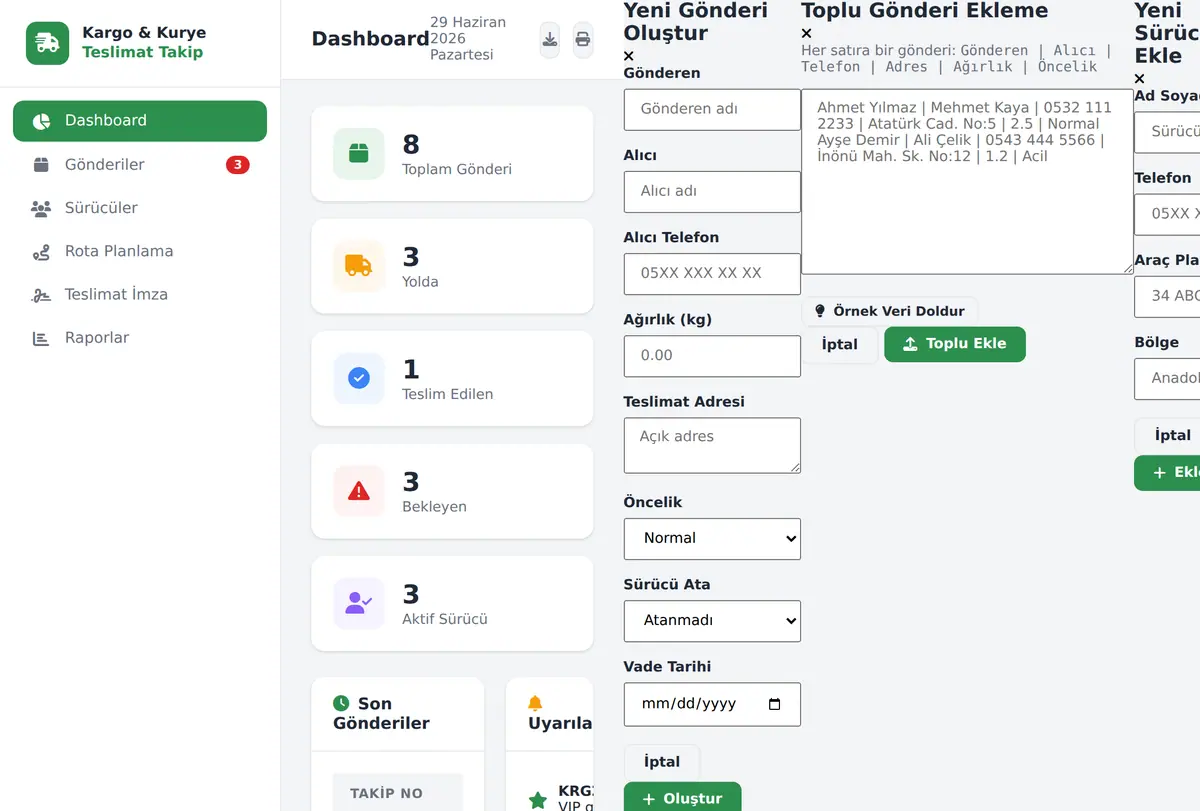Close the Yeni Gönderi Oluştur form
Viewport: 1200px width, 811px height.
pos(629,56)
